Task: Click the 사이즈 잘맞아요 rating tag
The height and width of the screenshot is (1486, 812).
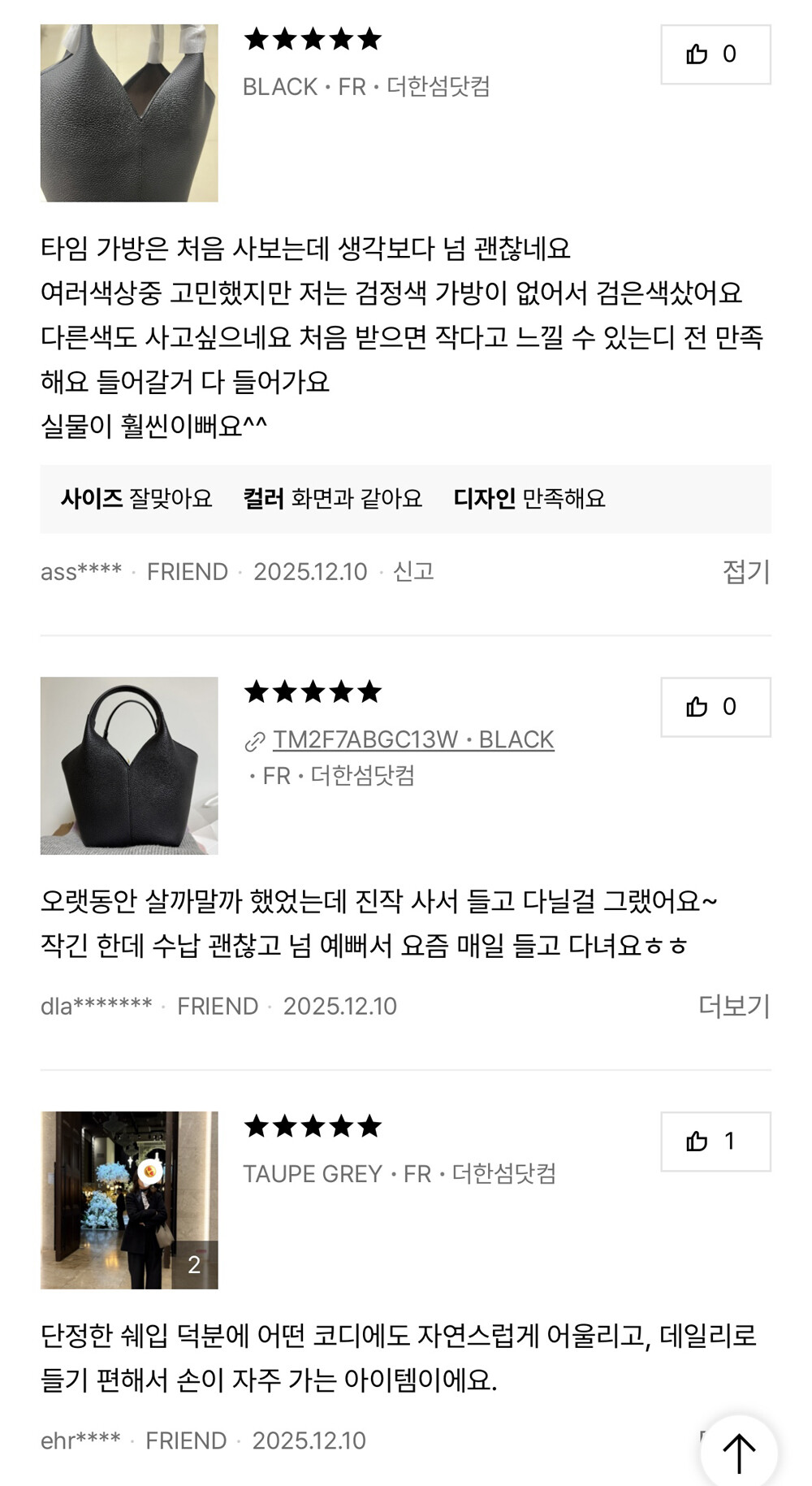Action: pos(136,498)
